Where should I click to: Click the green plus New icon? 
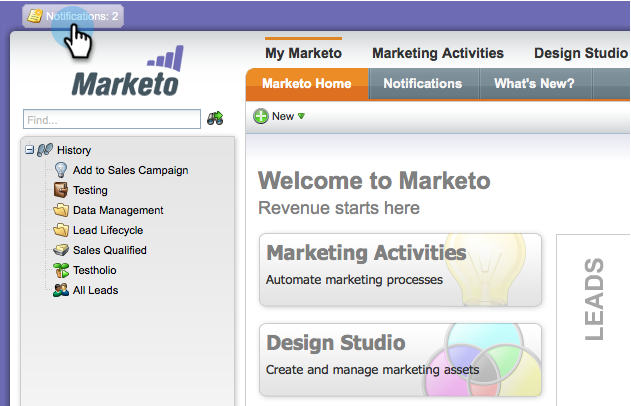(261, 116)
